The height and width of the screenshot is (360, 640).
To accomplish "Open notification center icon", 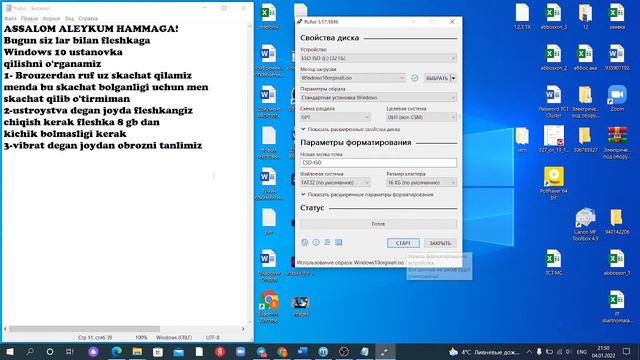I will tap(627, 352).
